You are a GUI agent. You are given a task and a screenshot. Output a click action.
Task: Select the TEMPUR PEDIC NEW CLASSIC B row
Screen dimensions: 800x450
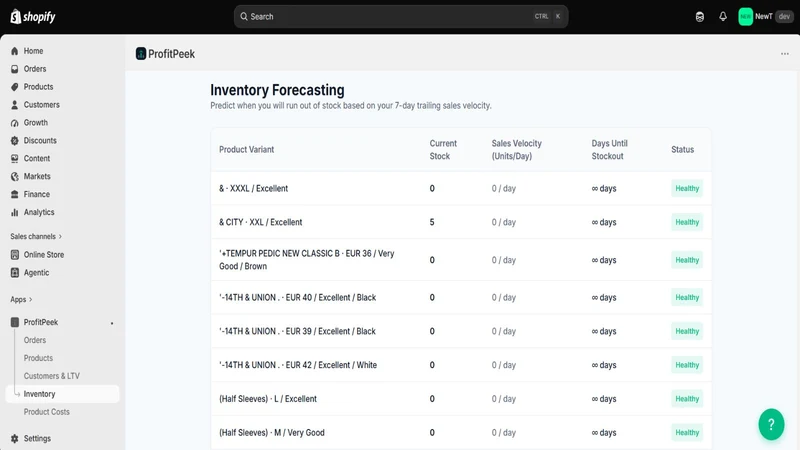pyautogui.click(x=461, y=260)
